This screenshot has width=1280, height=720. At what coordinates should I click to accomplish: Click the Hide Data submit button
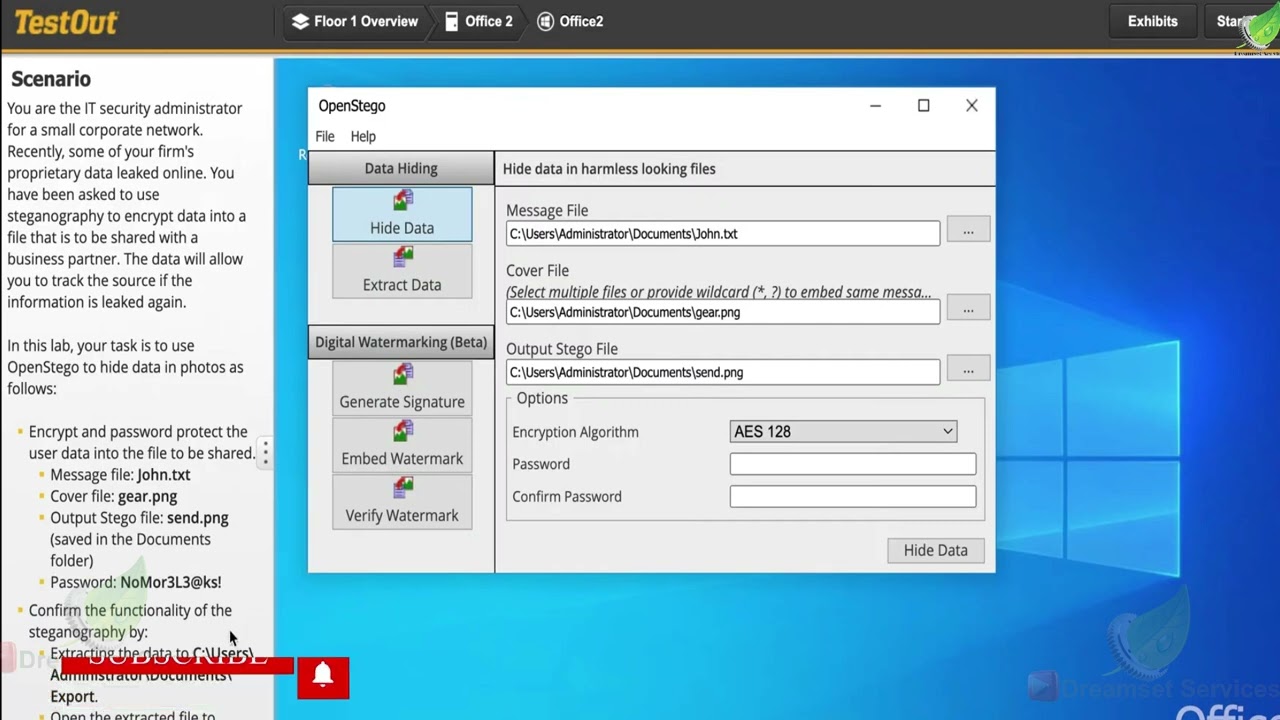pos(936,550)
